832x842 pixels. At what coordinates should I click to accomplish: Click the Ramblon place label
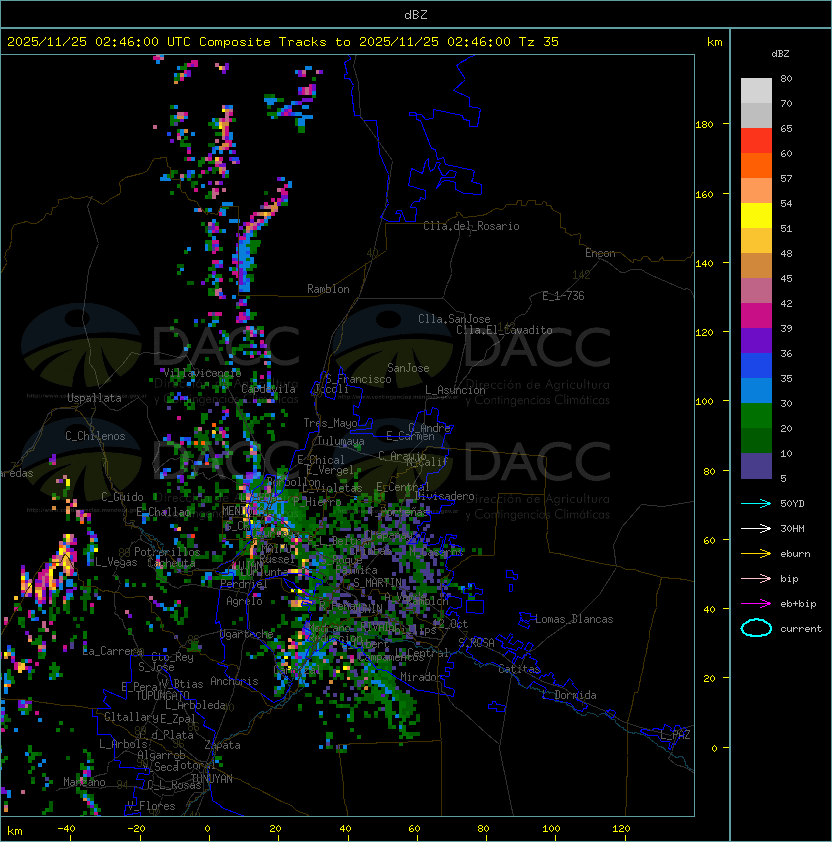click(328, 289)
